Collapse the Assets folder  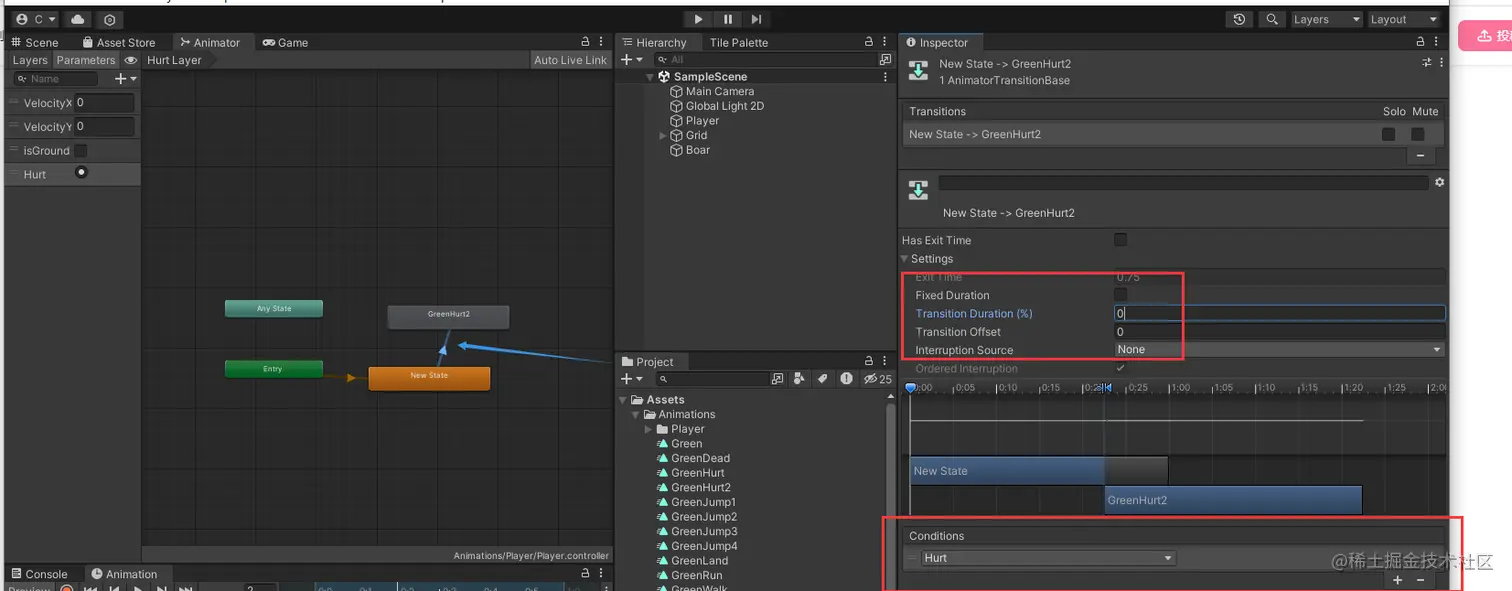click(623, 400)
